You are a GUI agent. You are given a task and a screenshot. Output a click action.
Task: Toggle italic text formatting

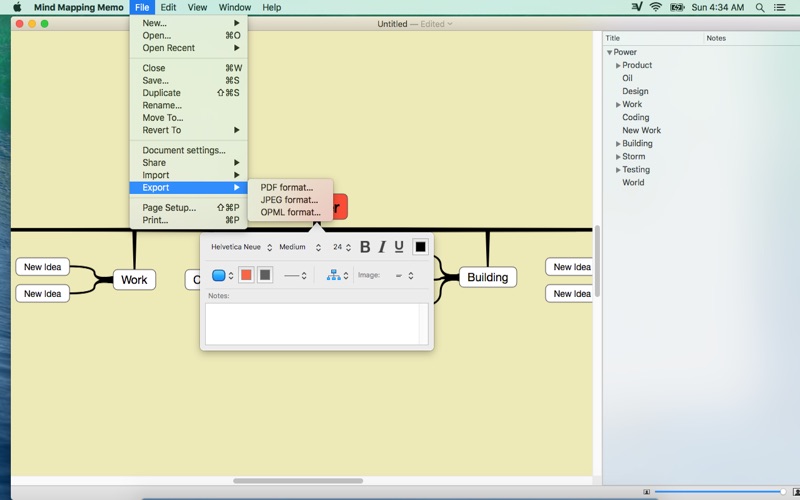point(382,247)
